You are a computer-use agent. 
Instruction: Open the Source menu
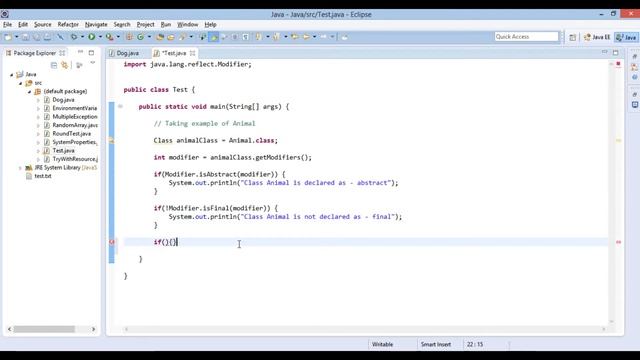click(43, 24)
